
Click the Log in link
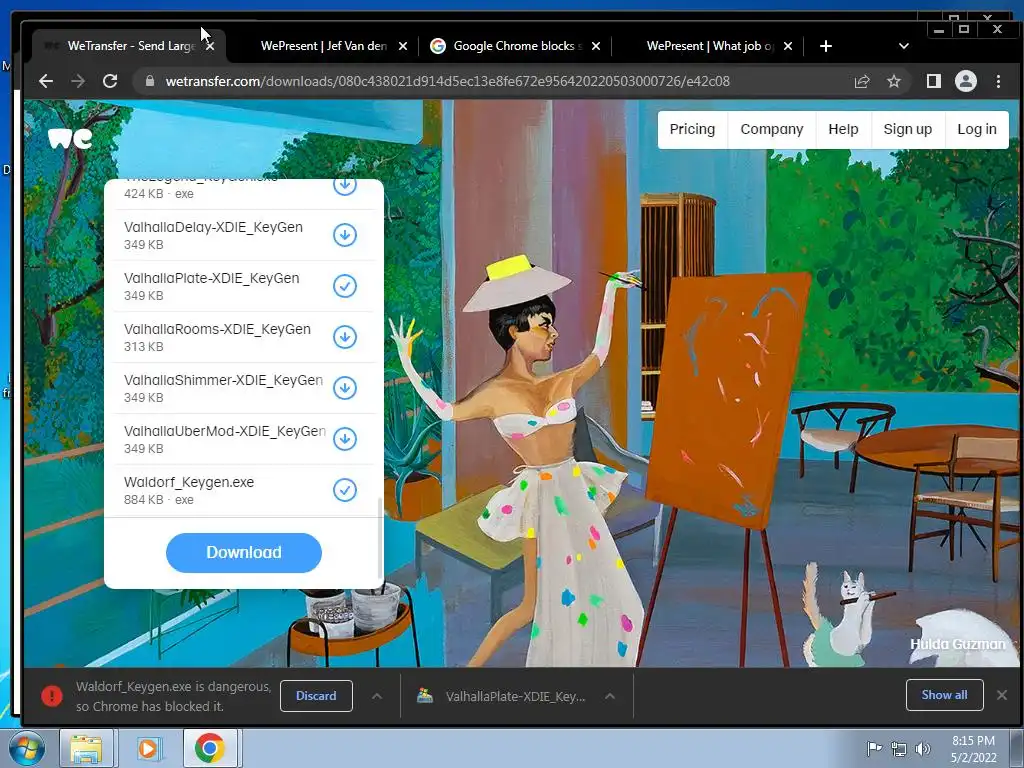click(977, 129)
